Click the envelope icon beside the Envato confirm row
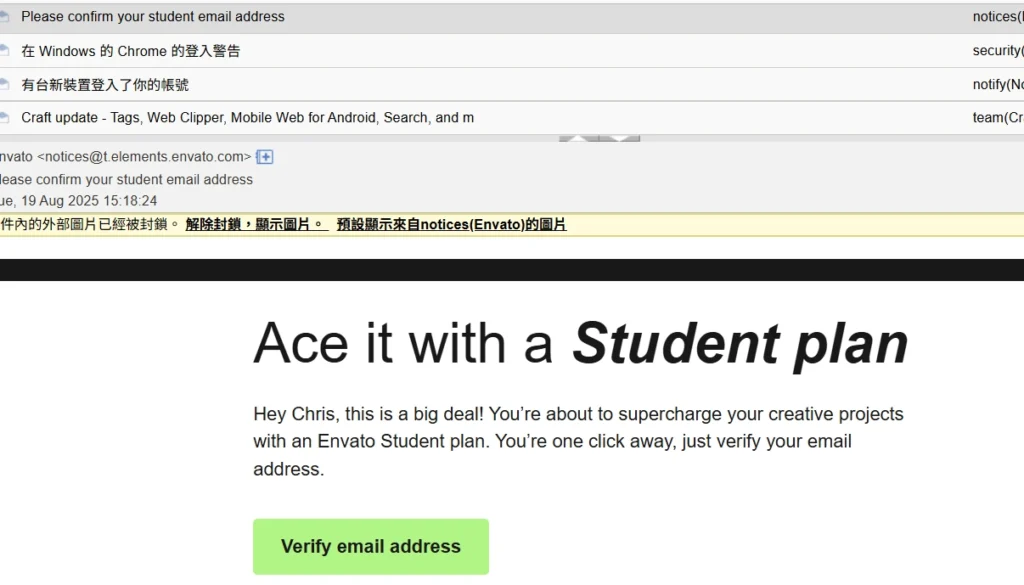Viewport: 1024px width, 585px height. 4,16
